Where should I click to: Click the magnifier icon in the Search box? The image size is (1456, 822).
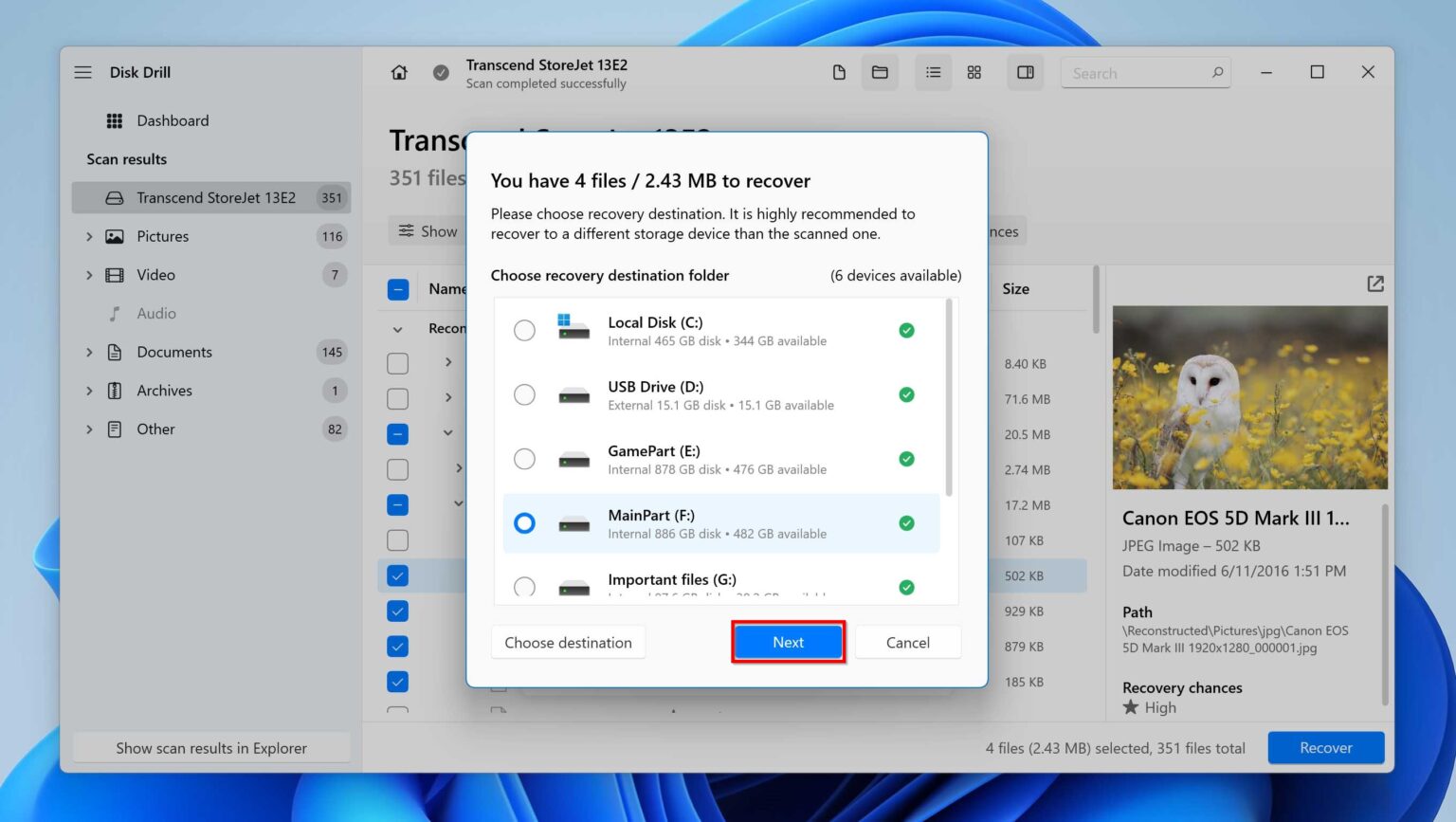point(1217,72)
